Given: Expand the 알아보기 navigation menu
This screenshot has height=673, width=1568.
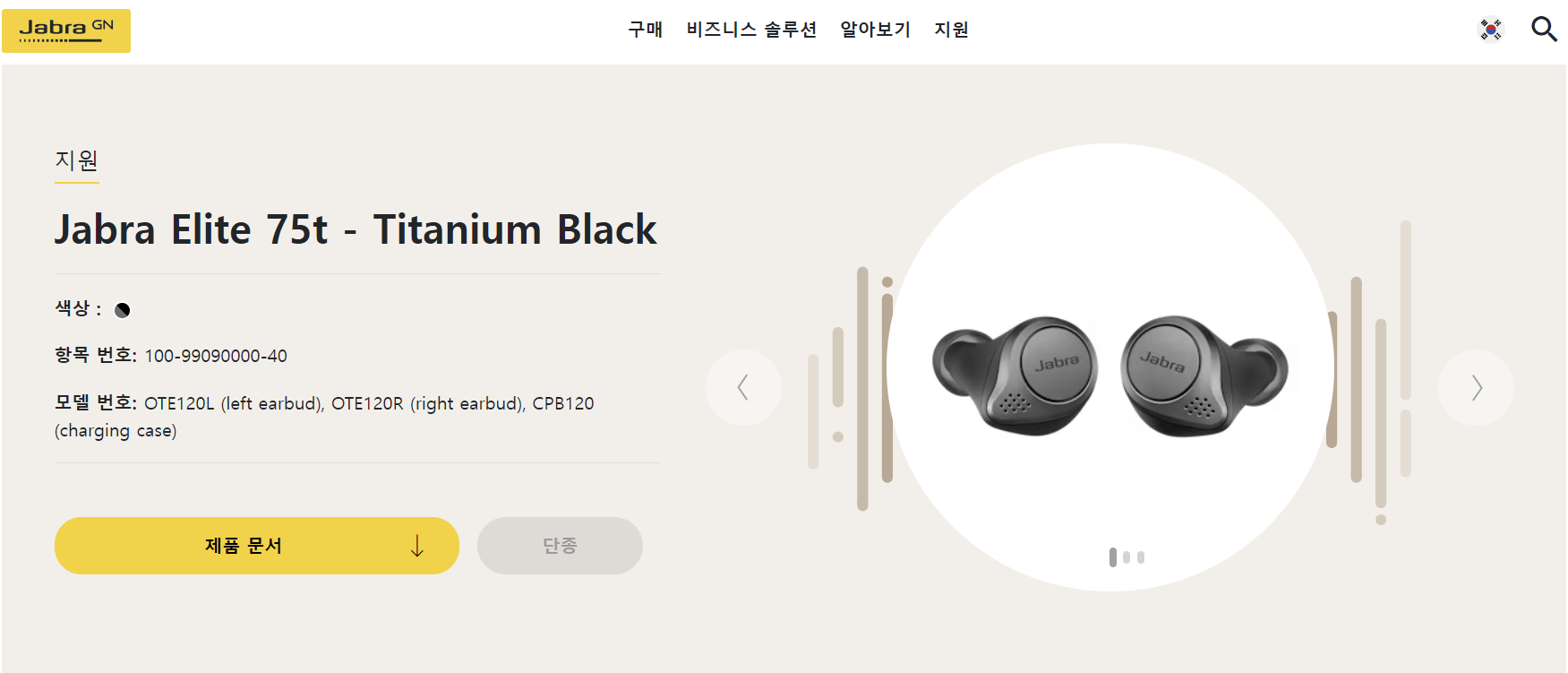Looking at the screenshot, I should 874,29.
